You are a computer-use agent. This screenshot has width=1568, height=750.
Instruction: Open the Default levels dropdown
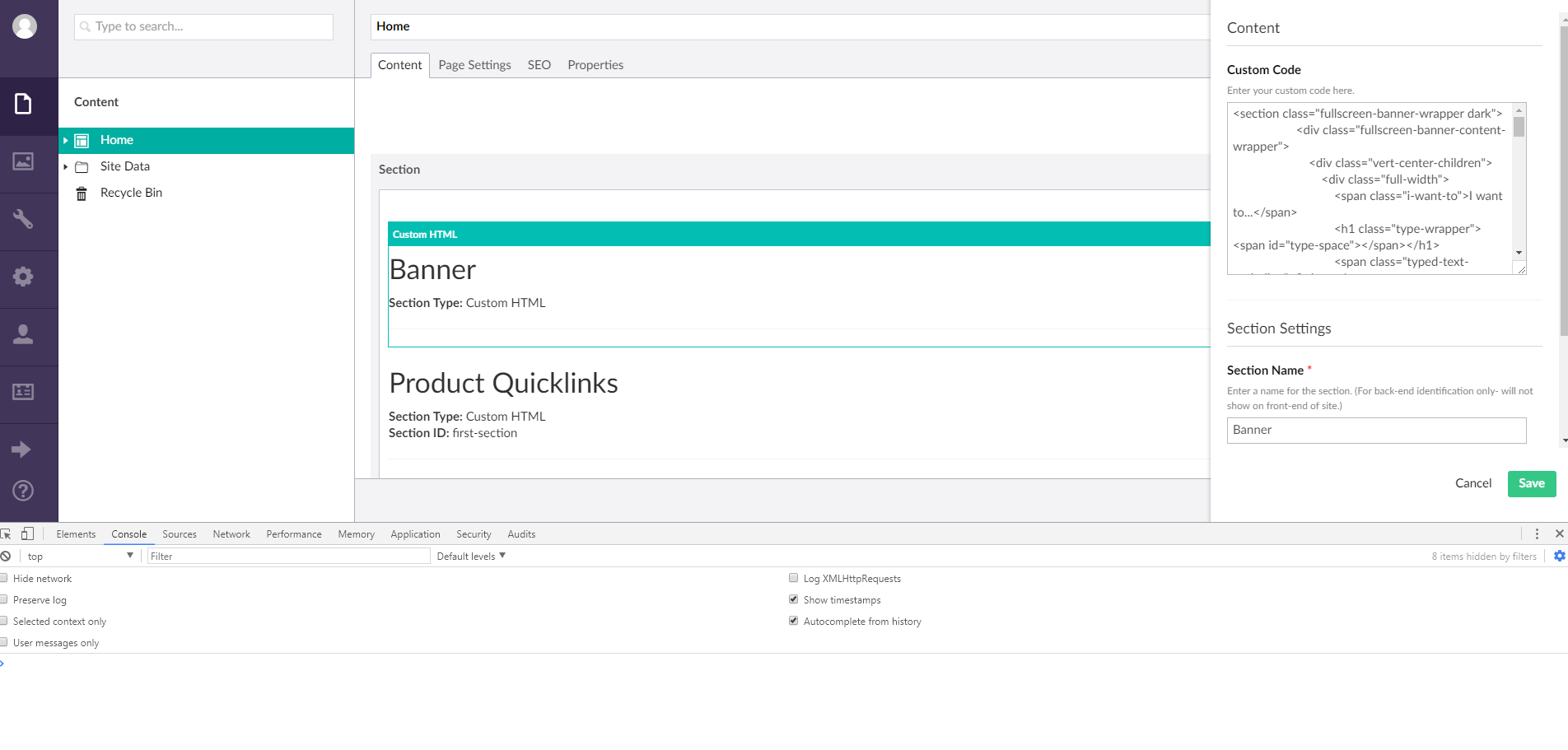(471, 557)
